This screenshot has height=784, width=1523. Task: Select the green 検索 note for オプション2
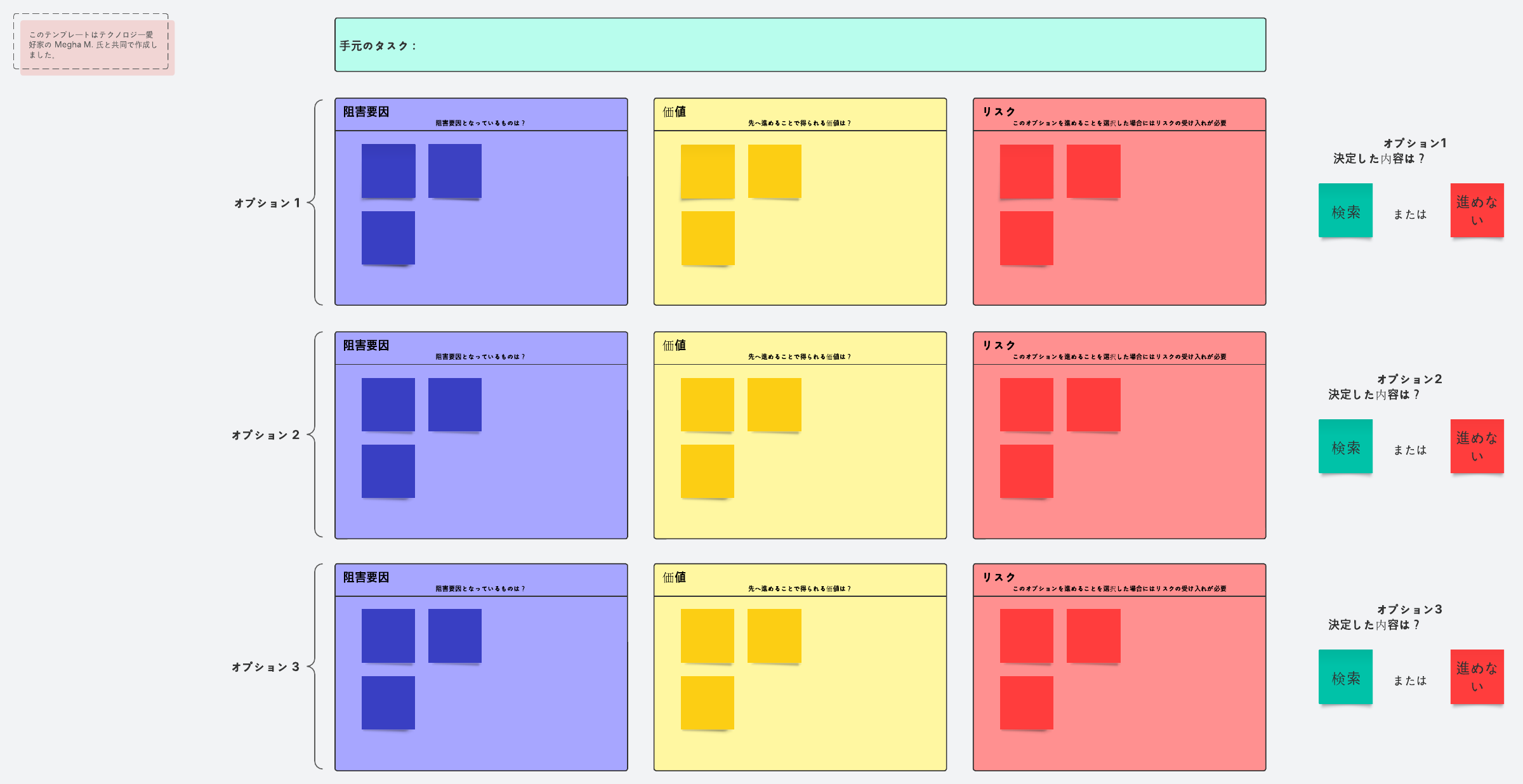coord(1345,447)
